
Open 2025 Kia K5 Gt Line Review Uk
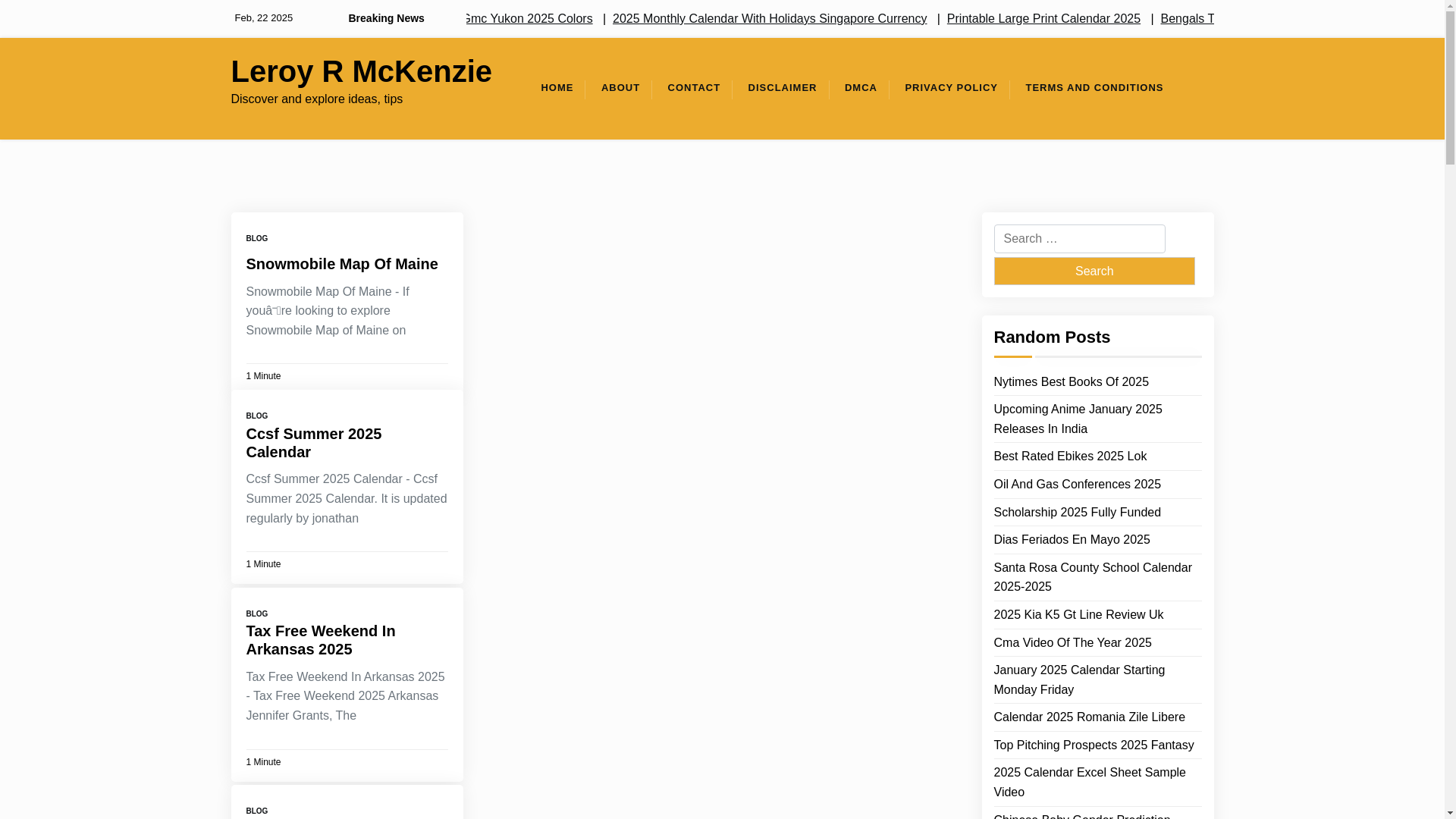[x=1078, y=615]
